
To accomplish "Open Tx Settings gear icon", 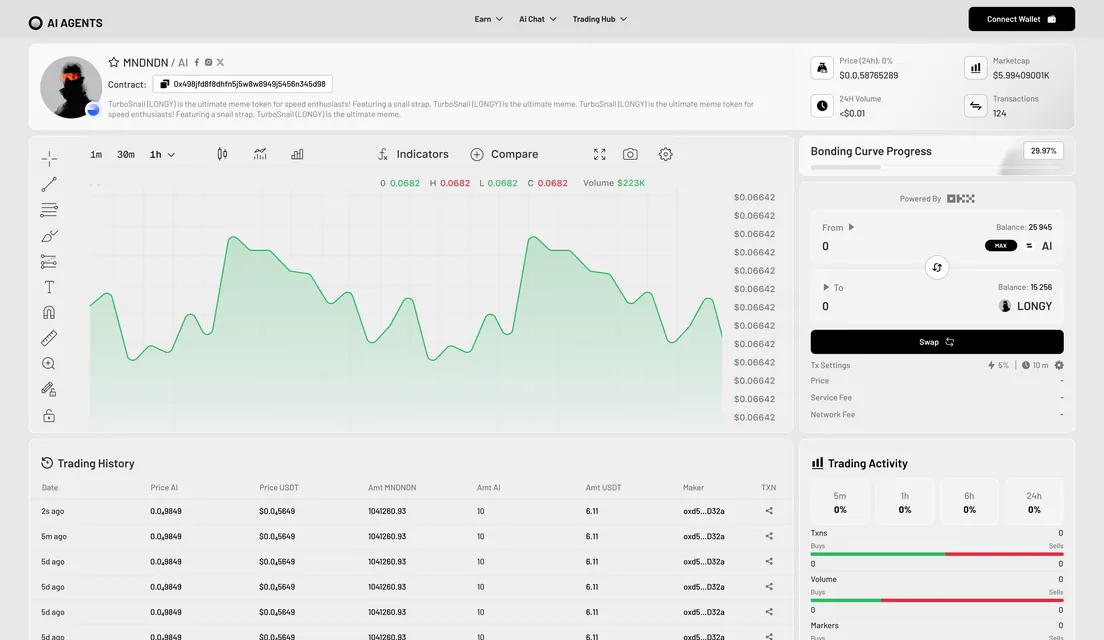I will pyautogui.click(x=1059, y=365).
